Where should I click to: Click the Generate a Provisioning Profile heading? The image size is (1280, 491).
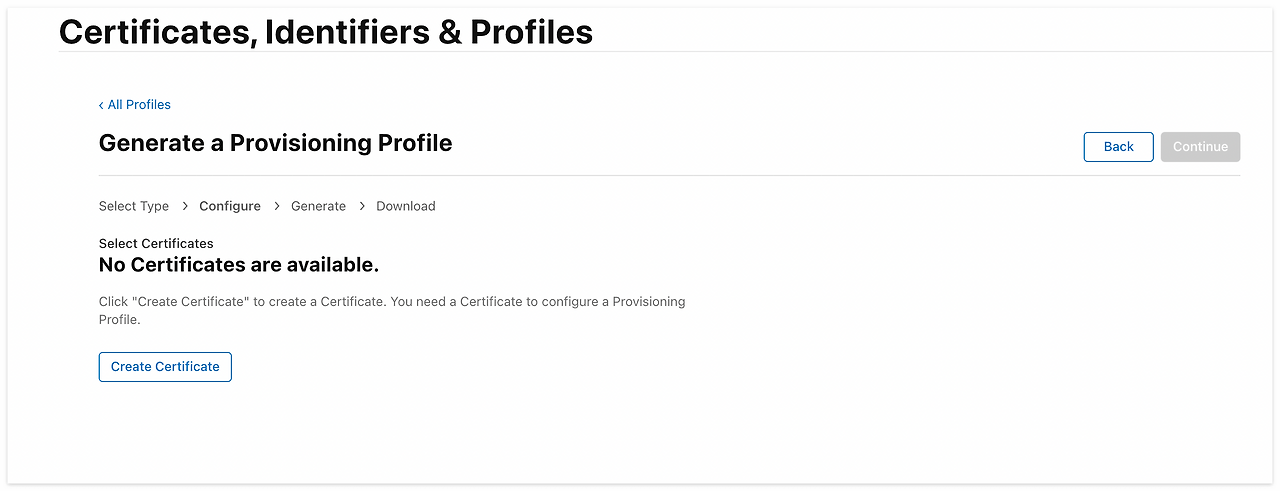click(x=275, y=143)
